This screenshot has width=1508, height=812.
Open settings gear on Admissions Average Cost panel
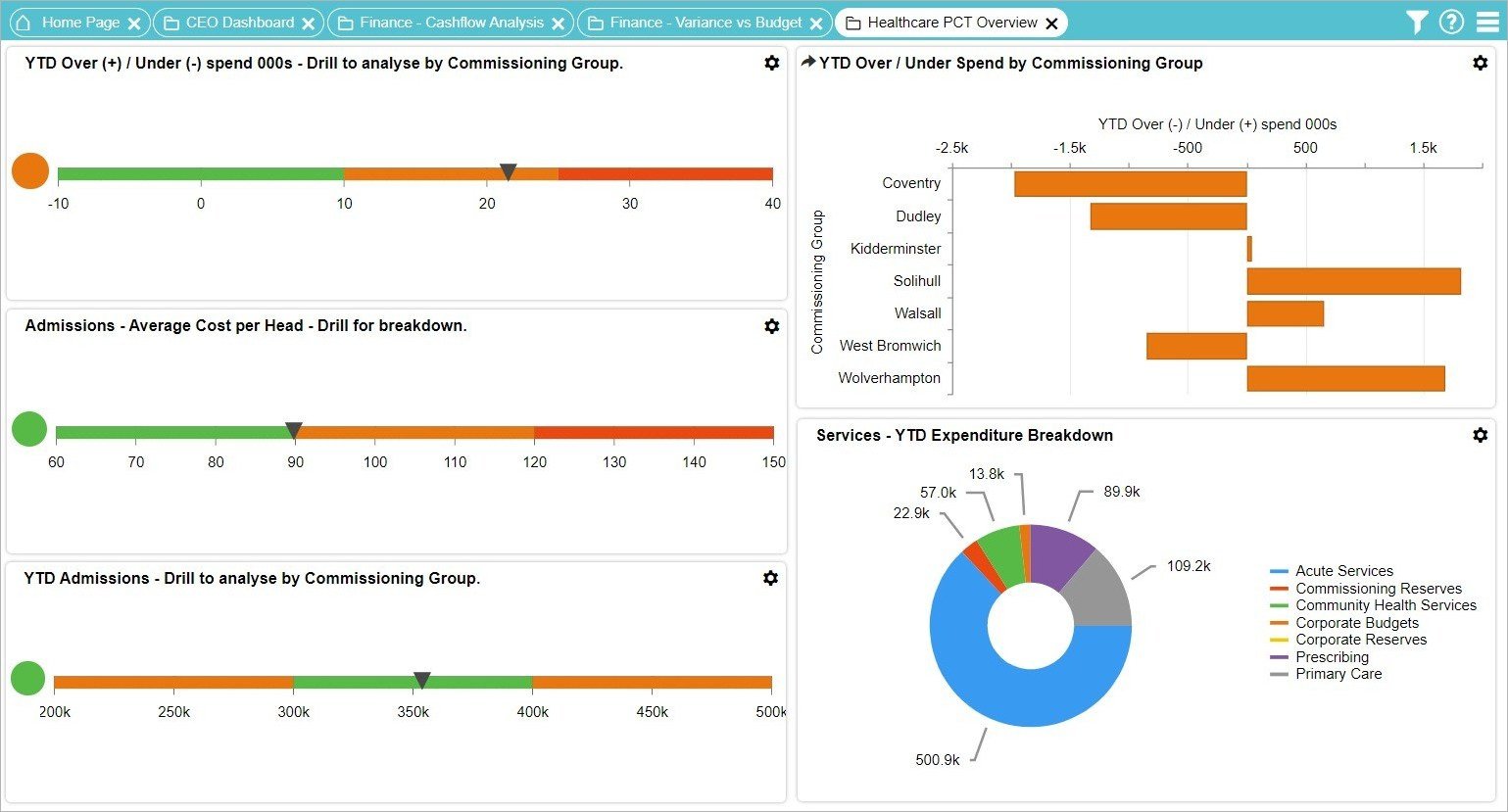point(771,325)
